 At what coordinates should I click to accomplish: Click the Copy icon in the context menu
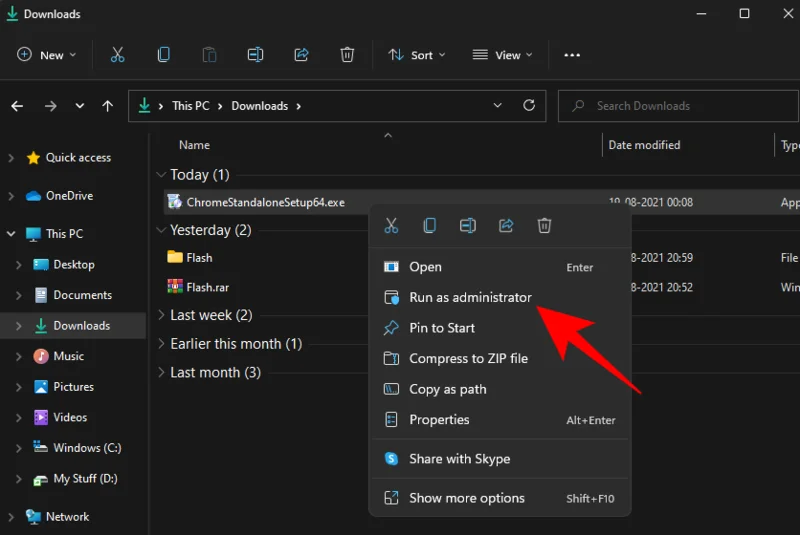(x=430, y=225)
